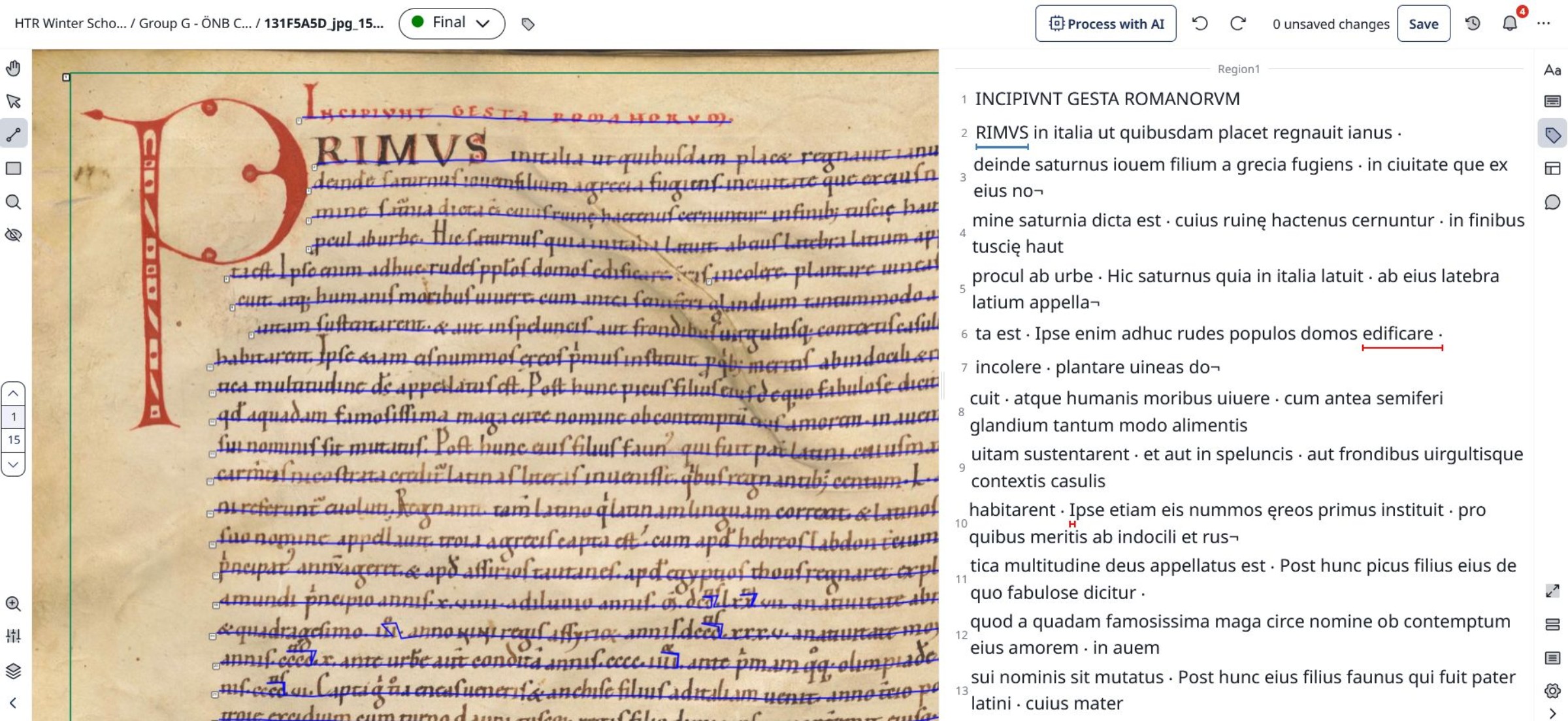Go to next page with down chevron

click(13, 464)
